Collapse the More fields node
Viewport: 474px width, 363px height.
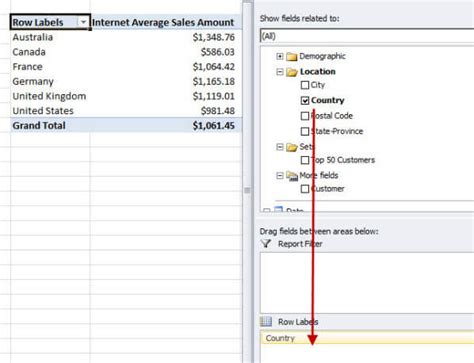coord(280,175)
